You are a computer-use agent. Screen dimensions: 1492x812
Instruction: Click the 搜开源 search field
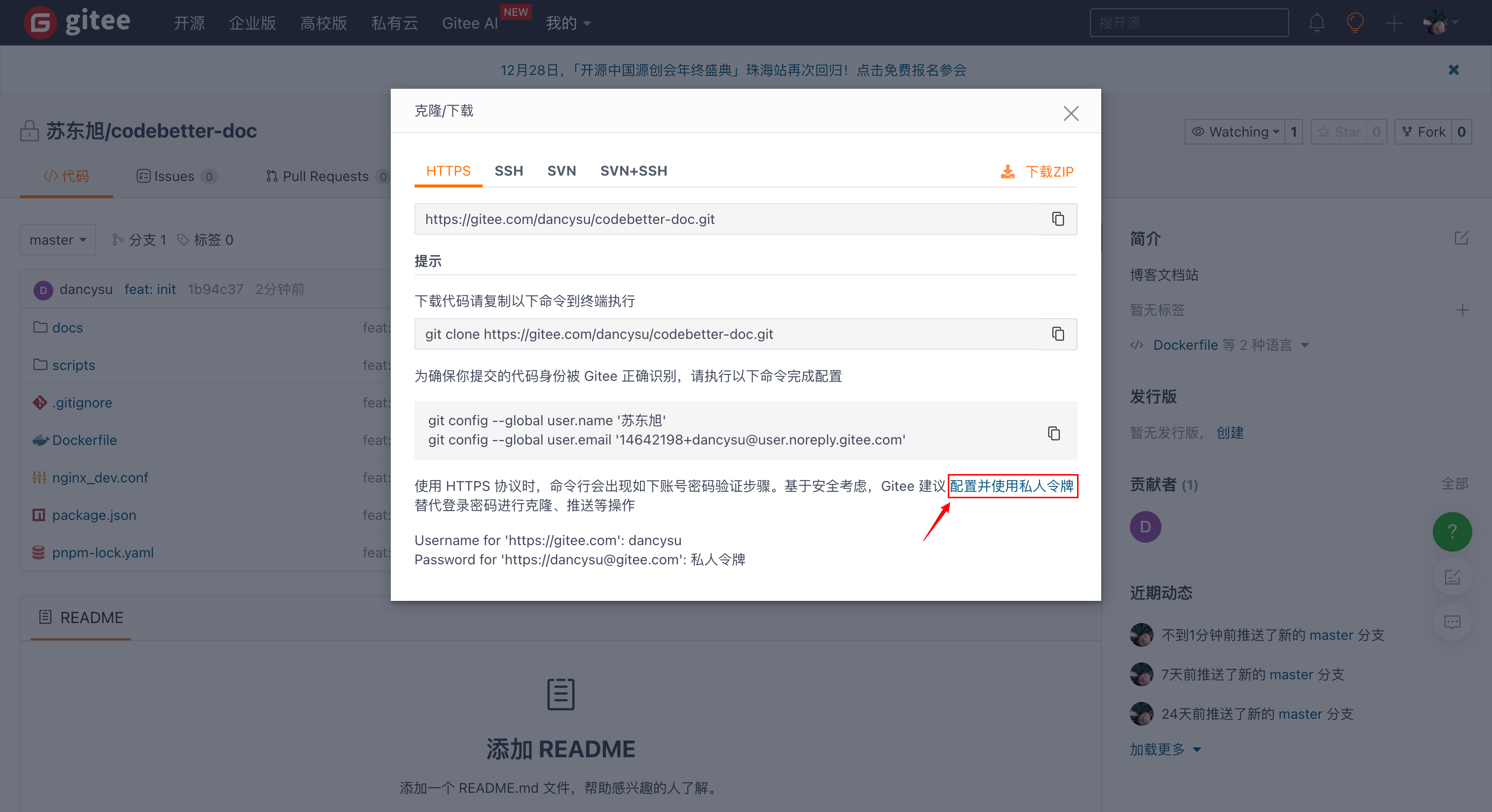(1189, 23)
